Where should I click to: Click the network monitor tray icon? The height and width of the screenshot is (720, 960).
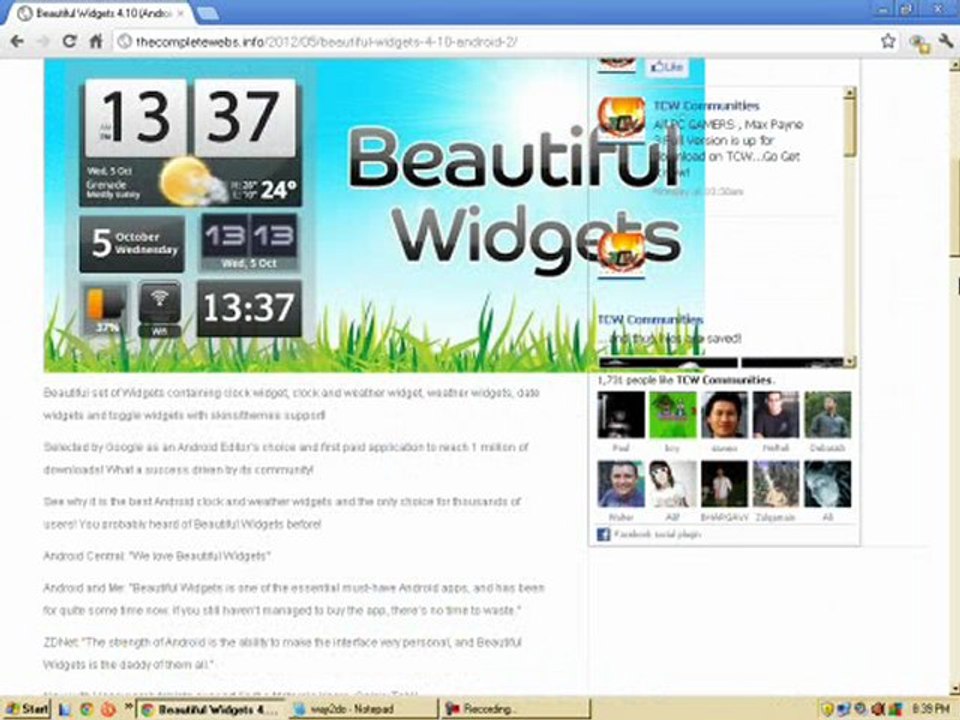tap(844, 710)
